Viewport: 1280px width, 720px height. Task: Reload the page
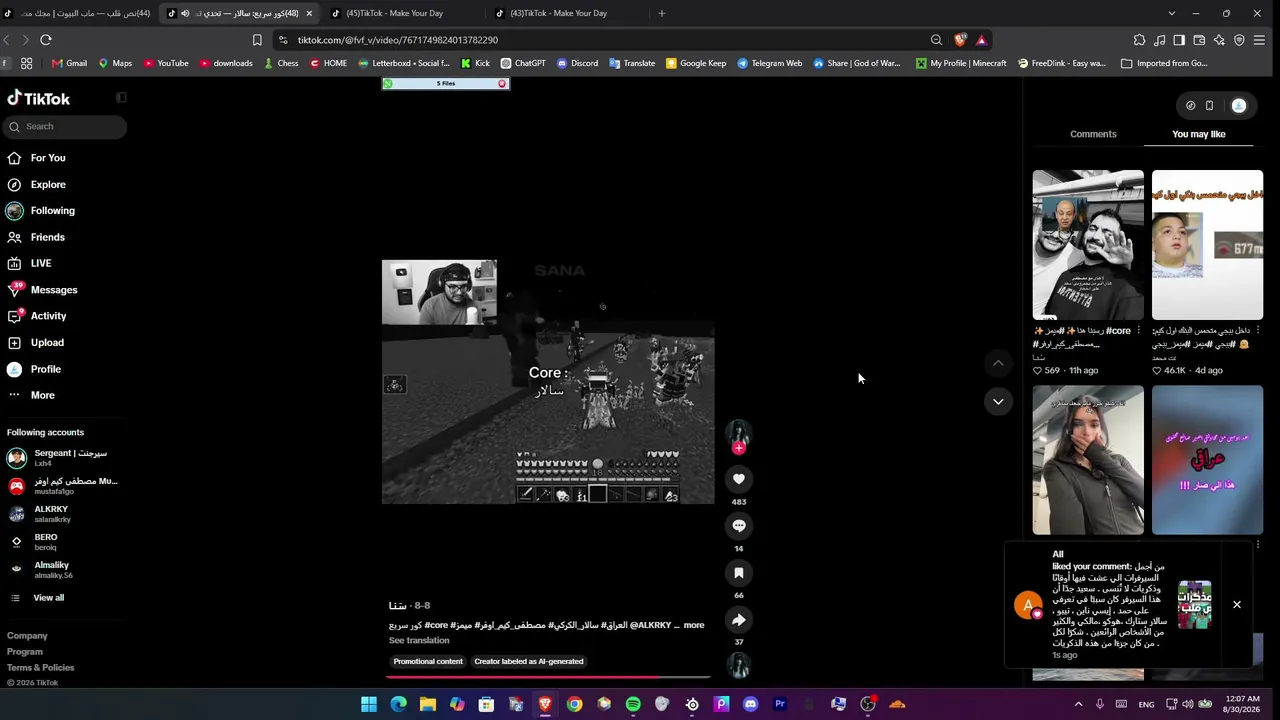point(46,40)
